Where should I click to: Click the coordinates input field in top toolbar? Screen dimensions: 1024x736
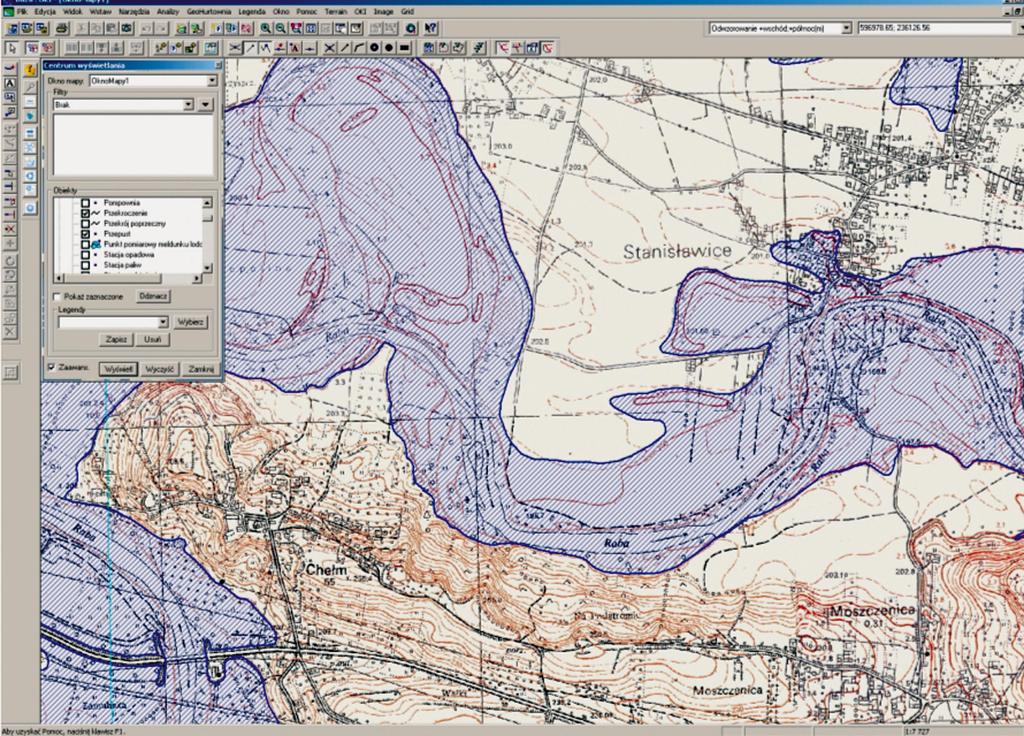[x=936, y=28]
